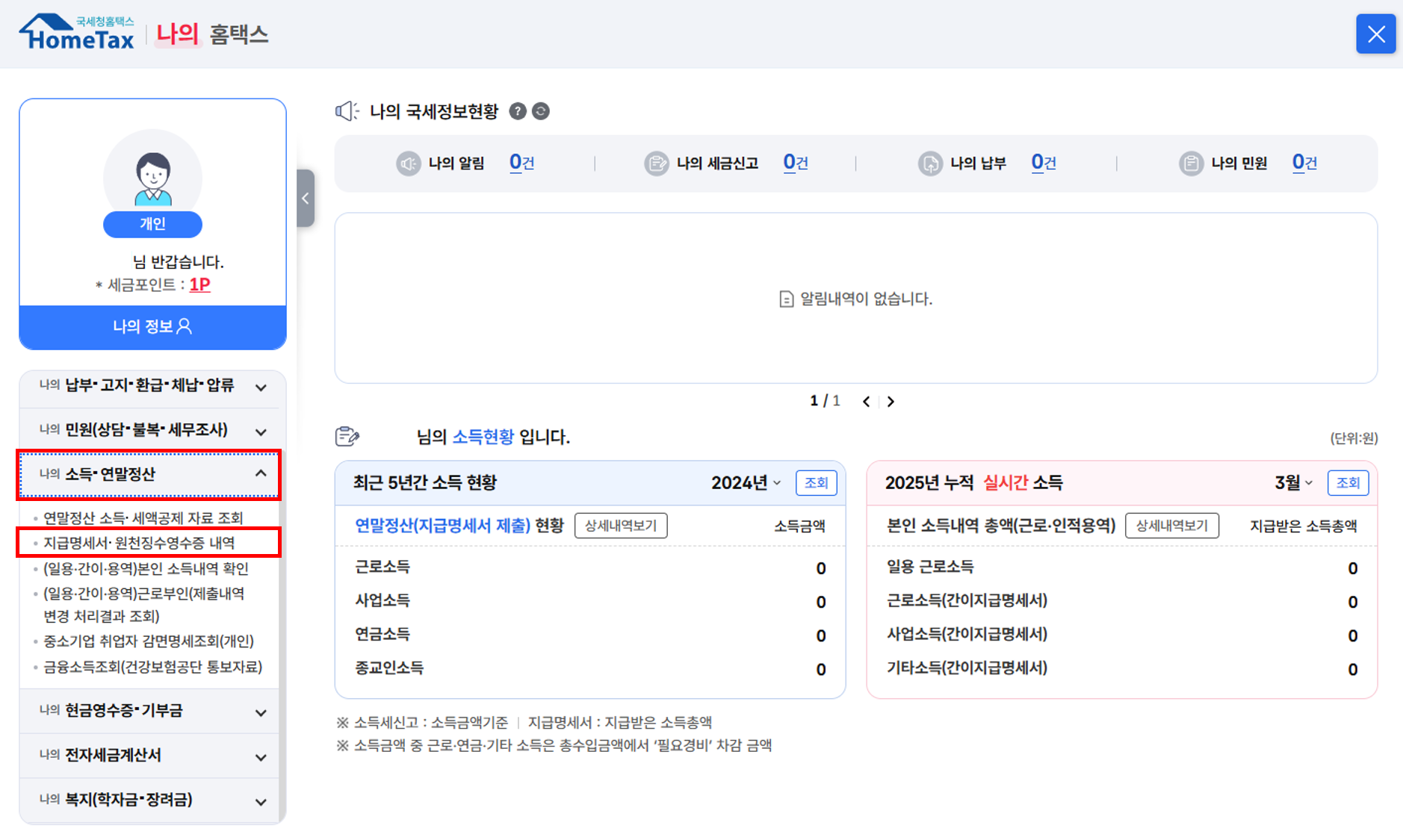This screenshot has width=1403, height=840.
Task: Collapse the sidebar with the left arrow handle
Action: [305, 199]
